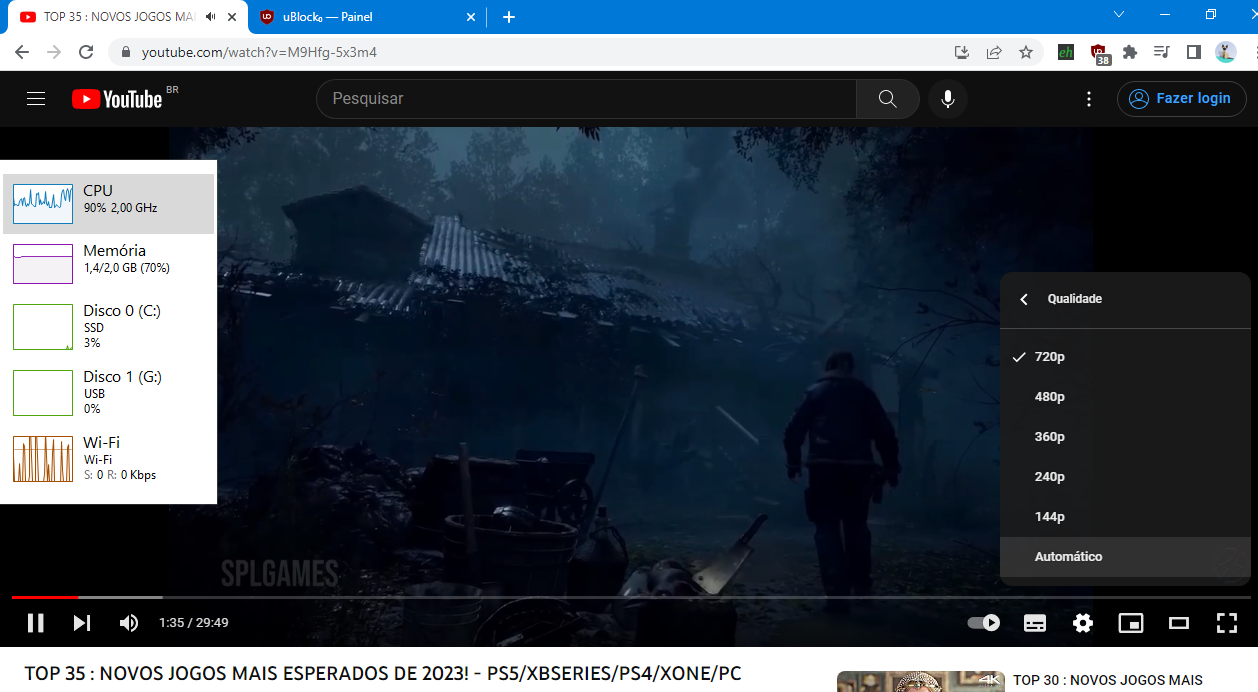
Task: Enter full screen mode
Action: pos(1227,623)
